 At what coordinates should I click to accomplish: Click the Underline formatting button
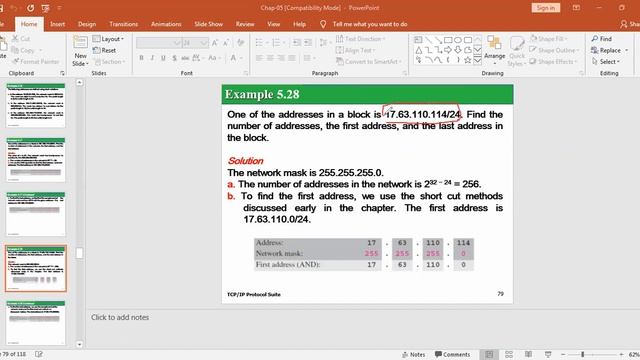[163, 58]
